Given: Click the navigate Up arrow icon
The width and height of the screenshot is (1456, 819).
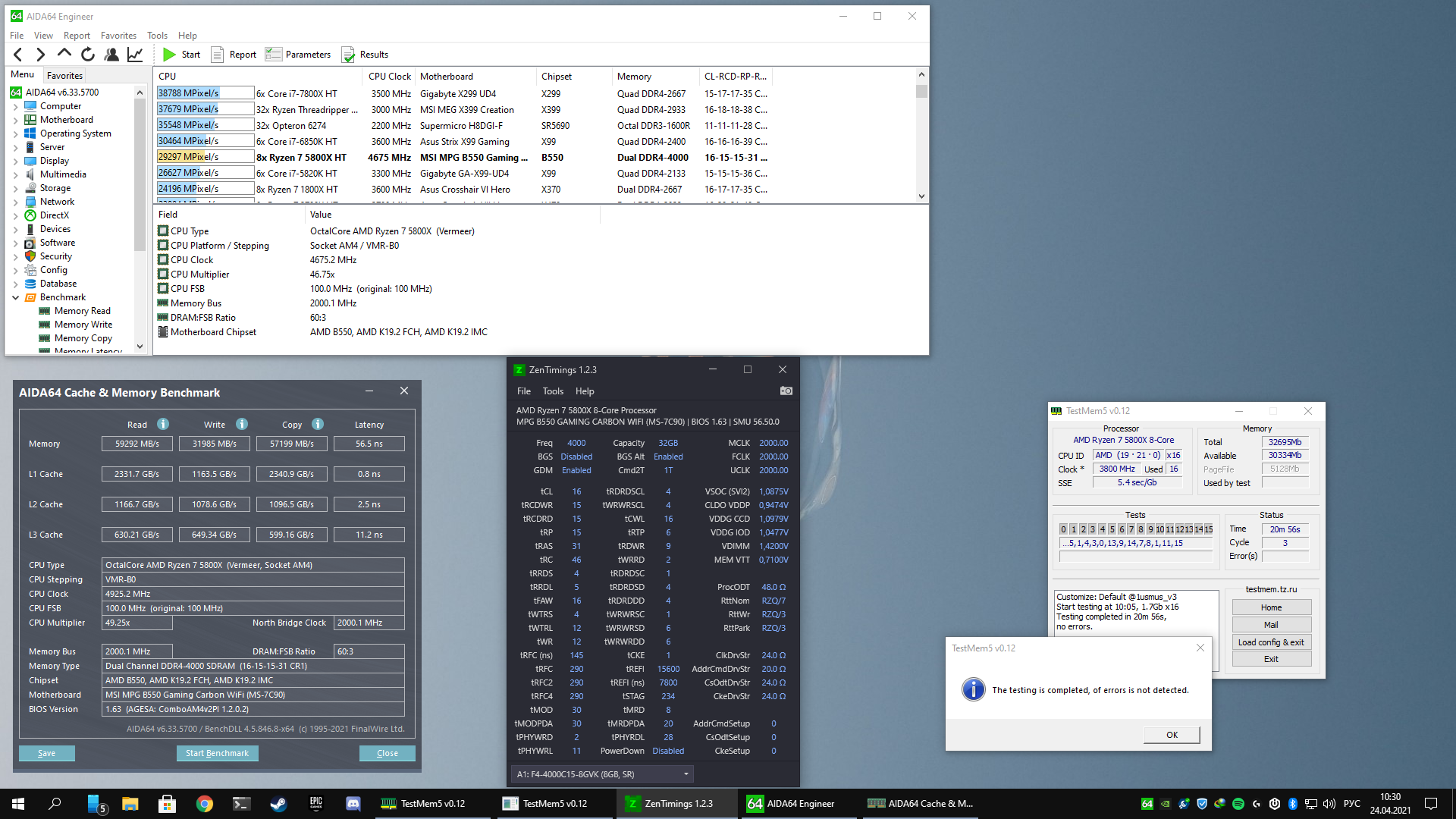Looking at the screenshot, I should [64, 54].
